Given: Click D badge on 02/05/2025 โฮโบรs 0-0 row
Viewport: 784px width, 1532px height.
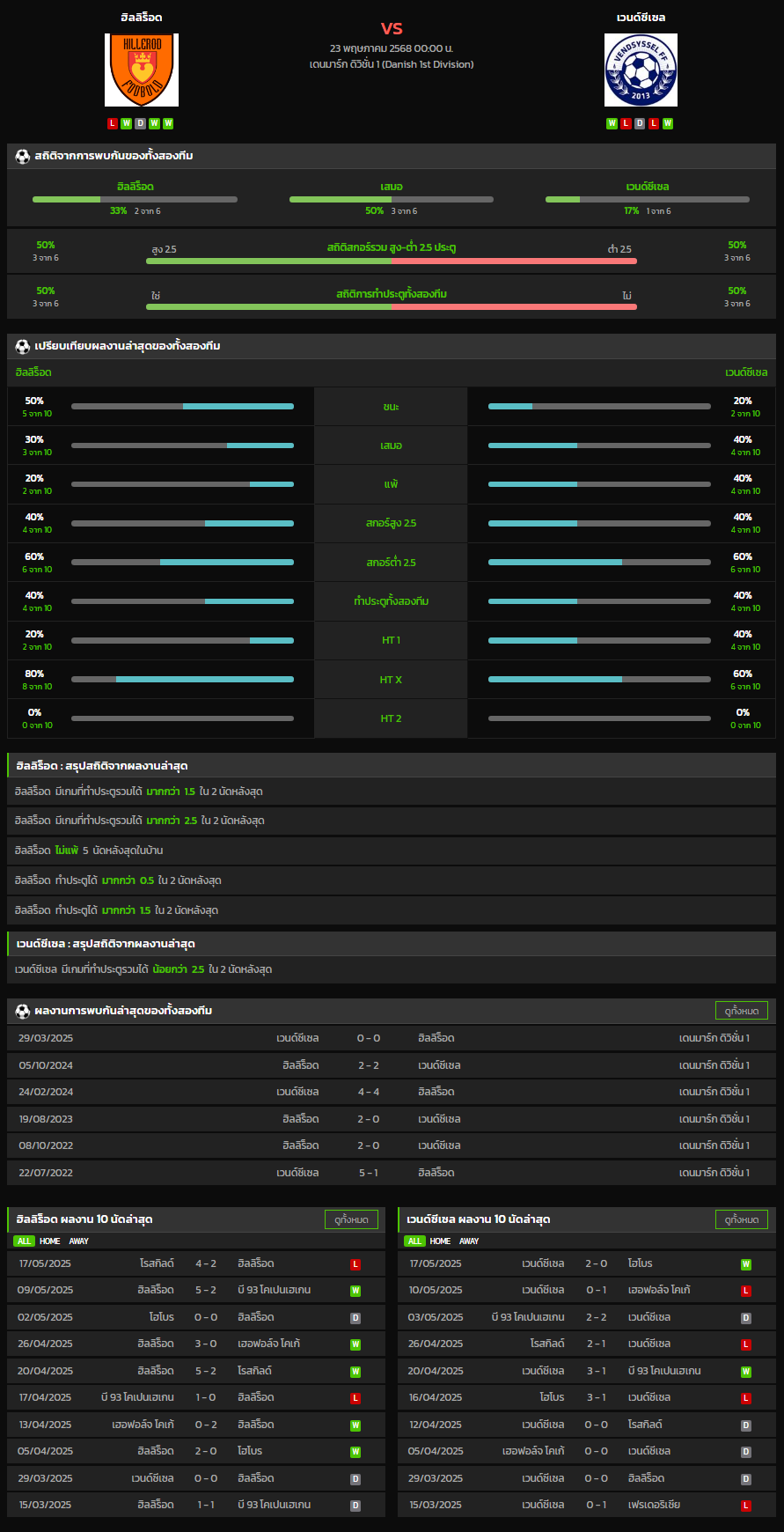Looking at the screenshot, I should click(x=355, y=1318).
